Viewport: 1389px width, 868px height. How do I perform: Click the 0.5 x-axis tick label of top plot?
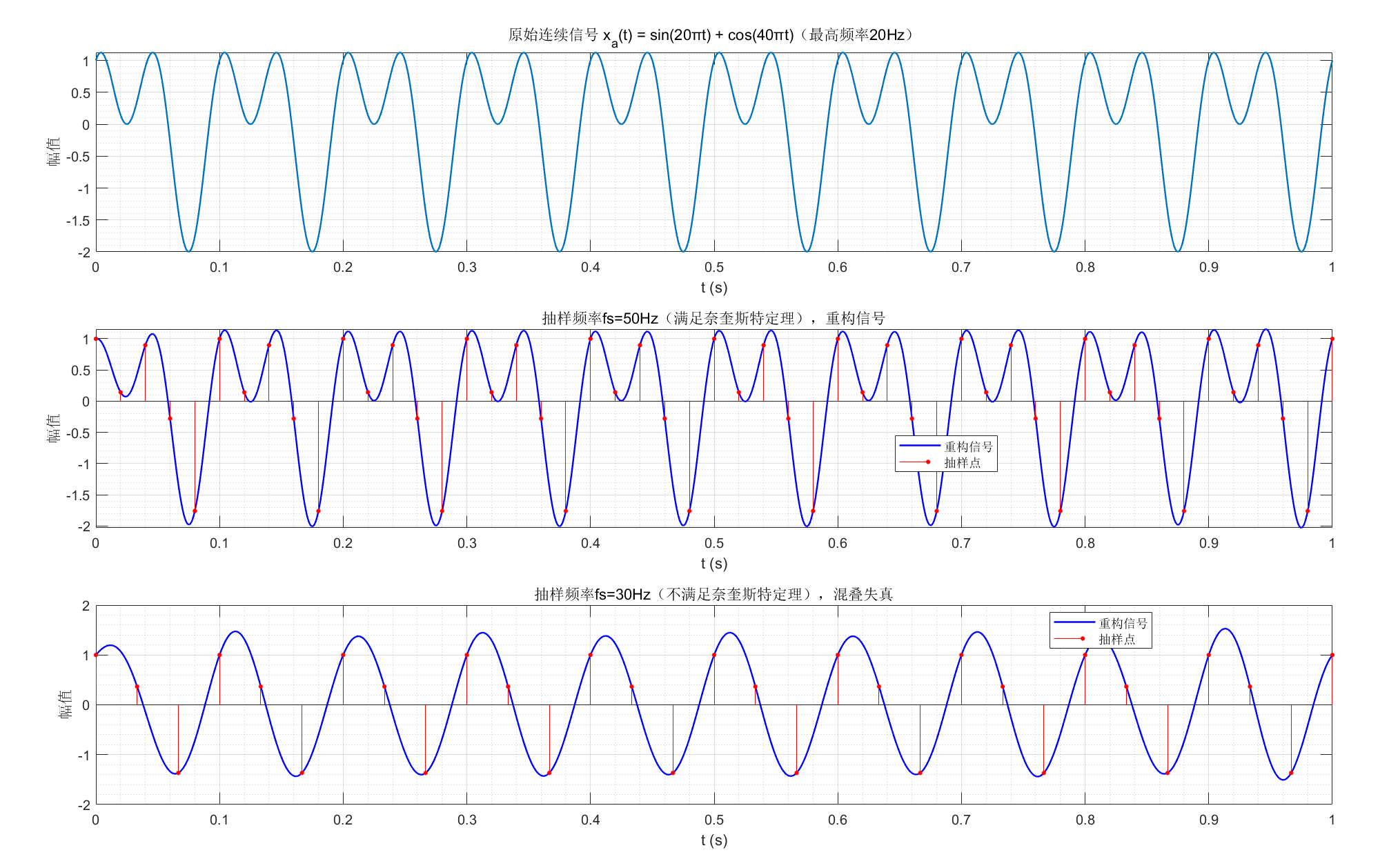(713, 267)
